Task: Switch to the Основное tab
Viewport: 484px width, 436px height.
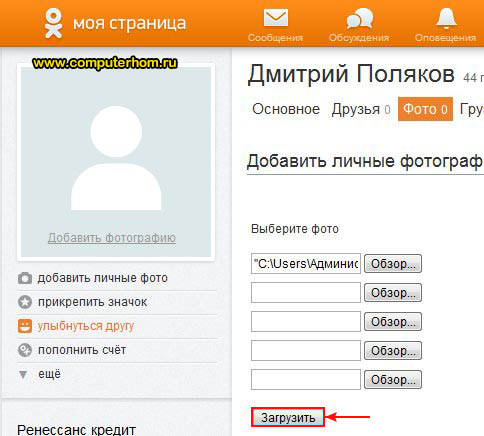Action: click(286, 109)
